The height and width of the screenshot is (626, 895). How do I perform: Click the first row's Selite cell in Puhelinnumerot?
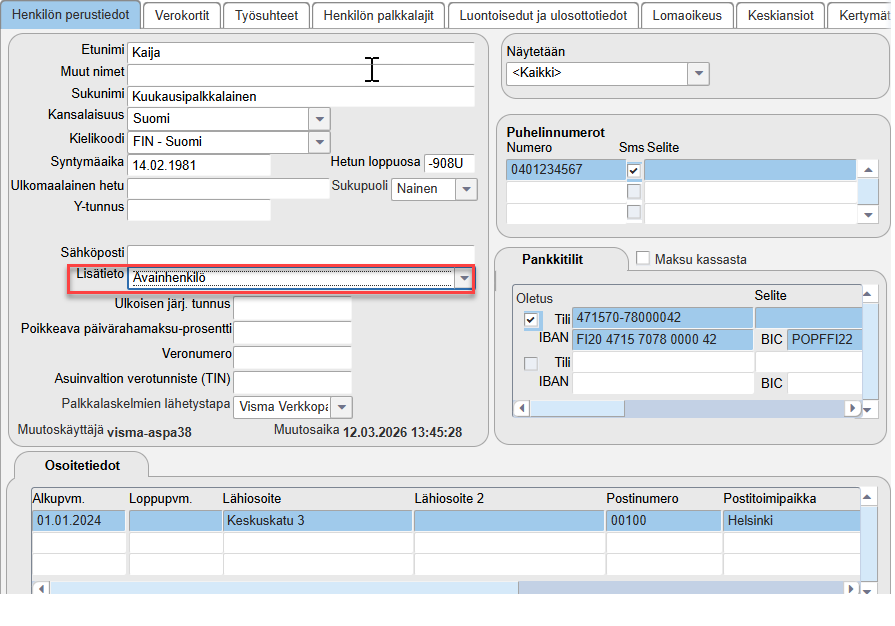pyautogui.click(x=750, y=169)
